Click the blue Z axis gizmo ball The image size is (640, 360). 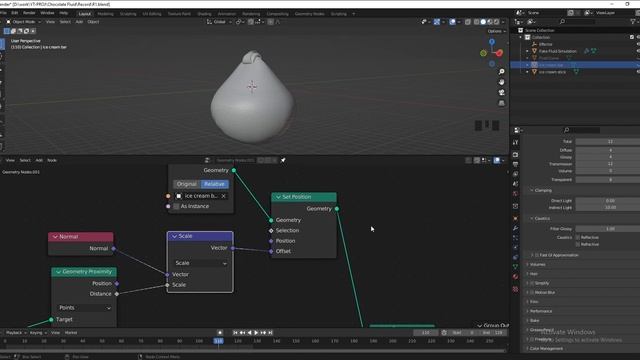click(x=492, y=42)
